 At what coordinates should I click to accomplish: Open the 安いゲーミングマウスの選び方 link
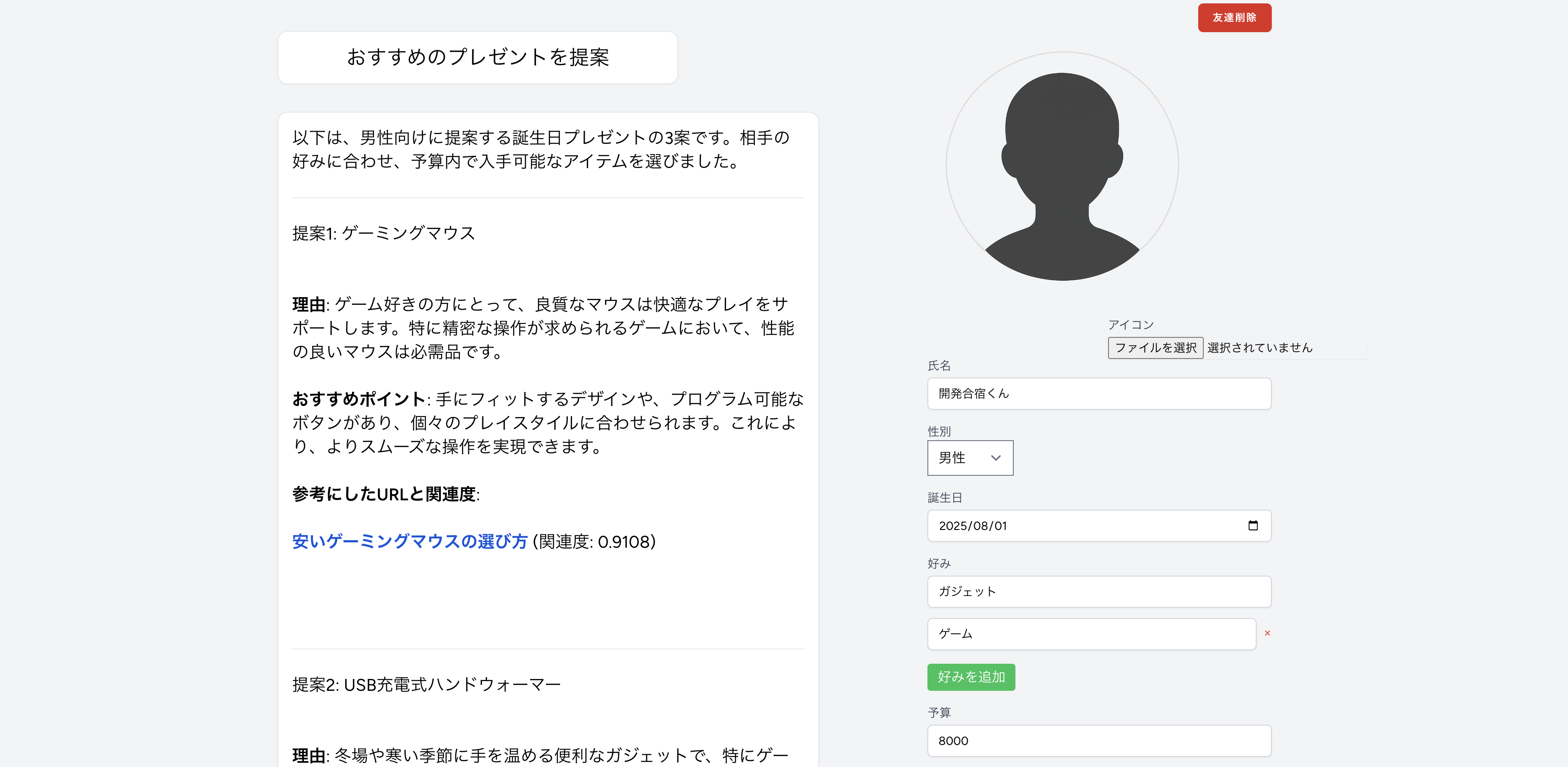pos(409,541)
